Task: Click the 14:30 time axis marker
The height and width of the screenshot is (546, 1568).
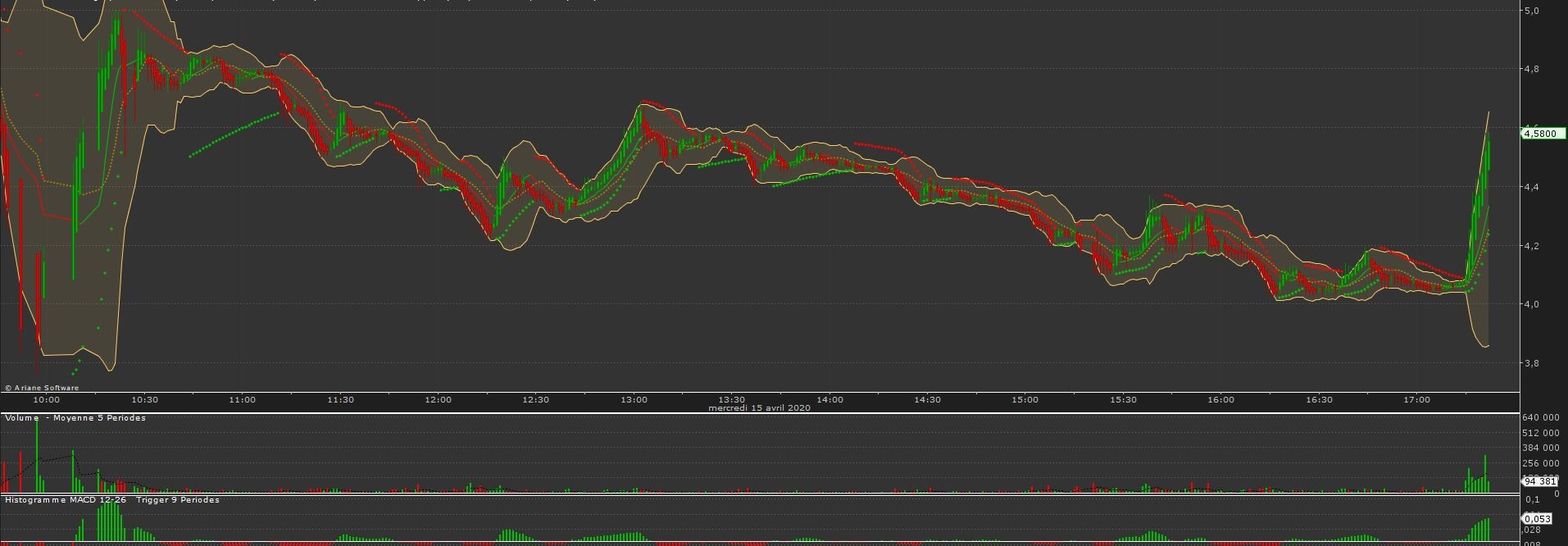Action: click(x=926, y=400)
